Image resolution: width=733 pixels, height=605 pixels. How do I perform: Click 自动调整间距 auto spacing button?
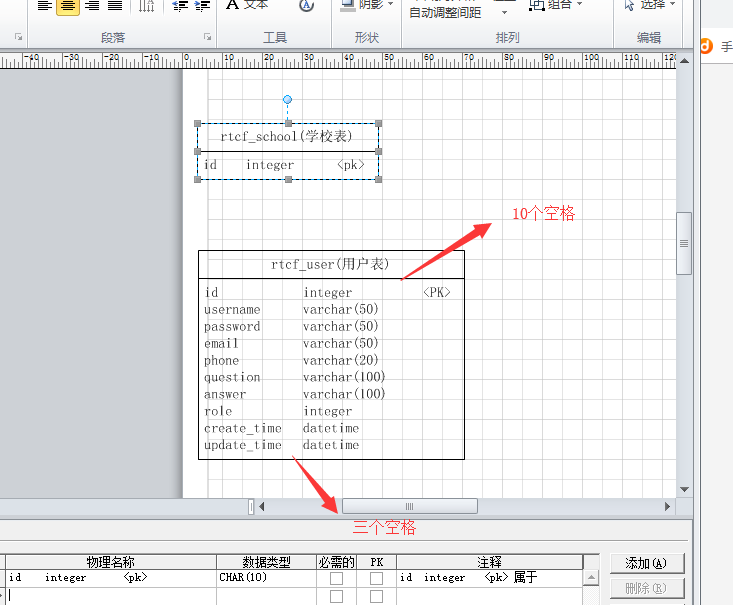click(445, 13)
